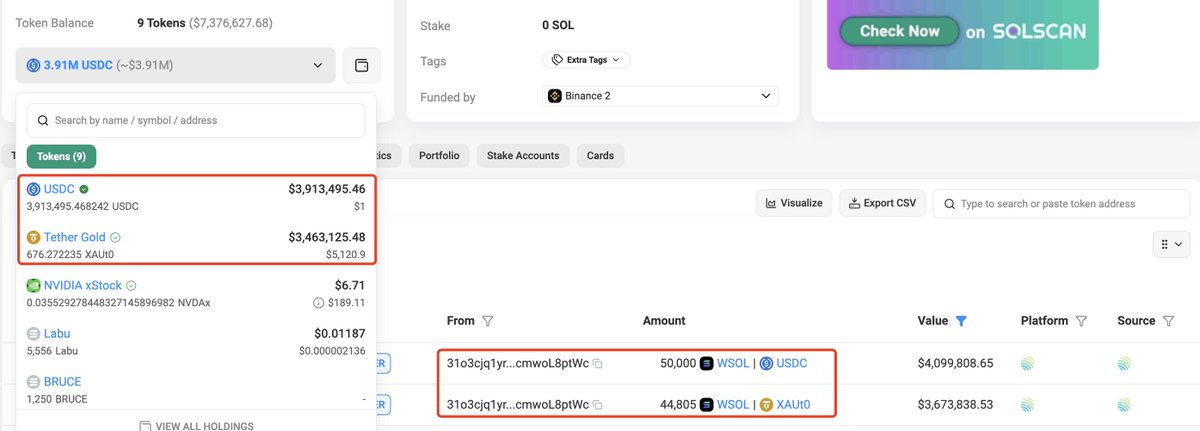The image size is (1200, 431).
Task: Click the info icon beside $189.11 price
Action: point(318,302)
